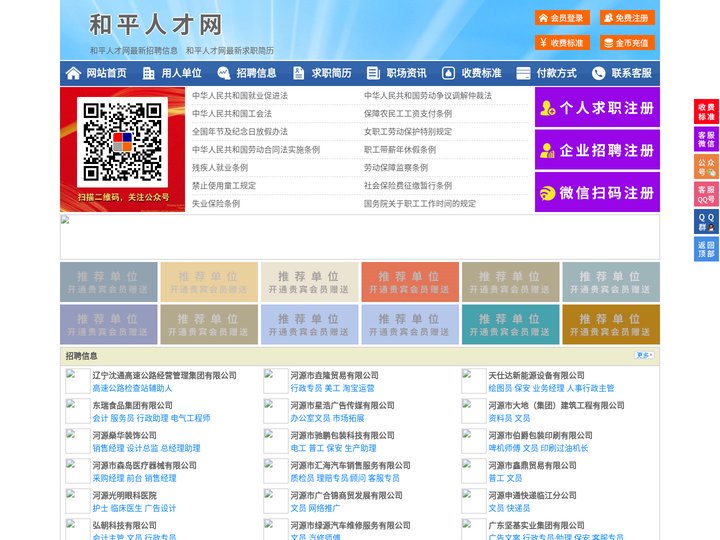Click the person icon on 个人求职注册 banner
The width and height of the screenshot is (720, 540).
pyautogui.click(x=548, y=108)
